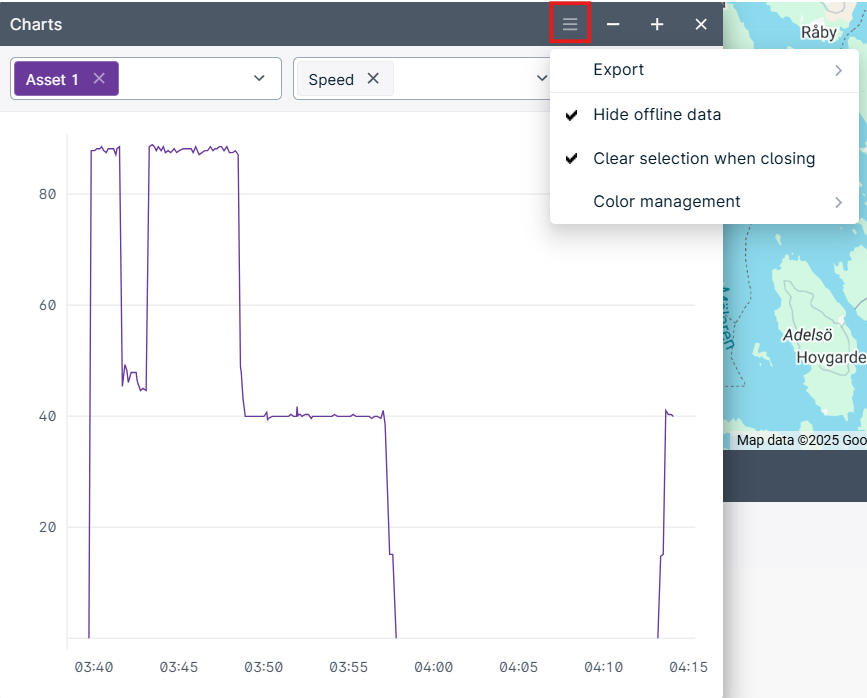Viewport: 867px width, 698px height.
Task: Remove the Speed tag via its X
Action: point(373,79)
